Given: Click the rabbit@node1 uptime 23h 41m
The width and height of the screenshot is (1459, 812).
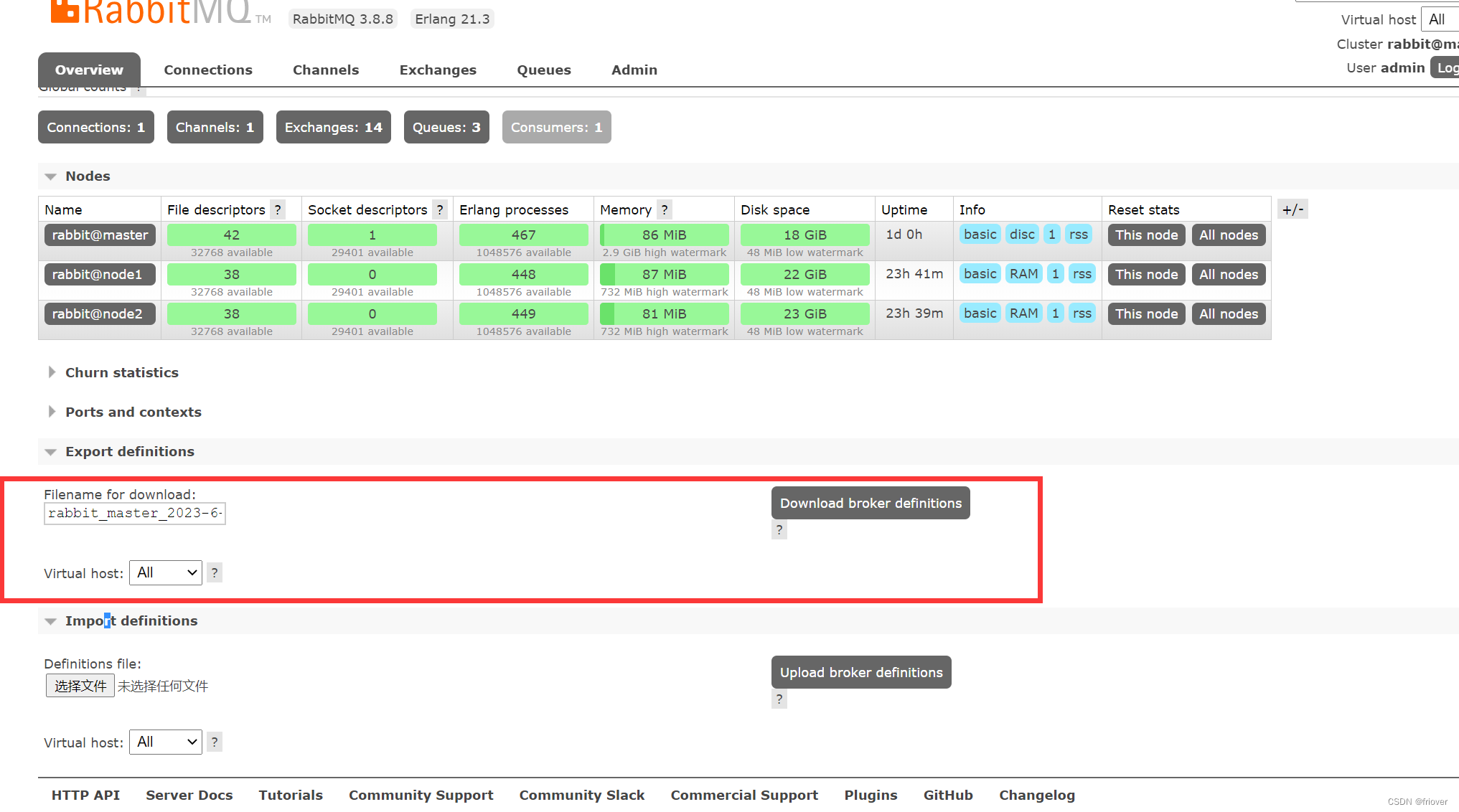Looking at the screenshot, I should (914, 273).
